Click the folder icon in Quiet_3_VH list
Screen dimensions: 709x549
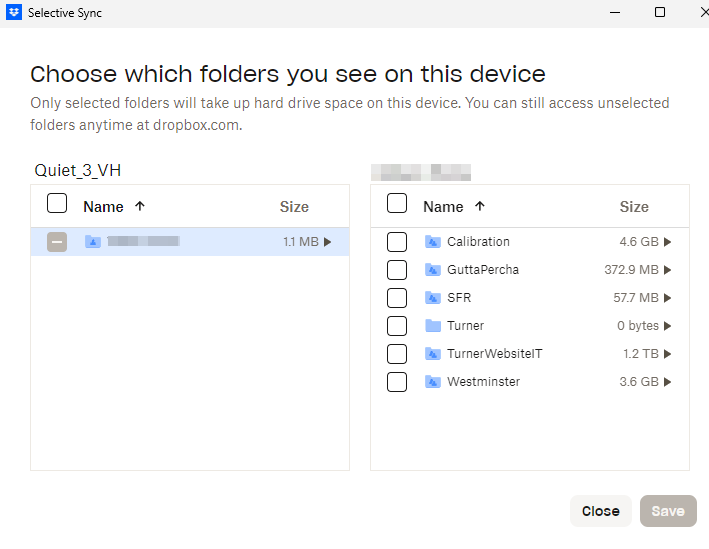92,242
